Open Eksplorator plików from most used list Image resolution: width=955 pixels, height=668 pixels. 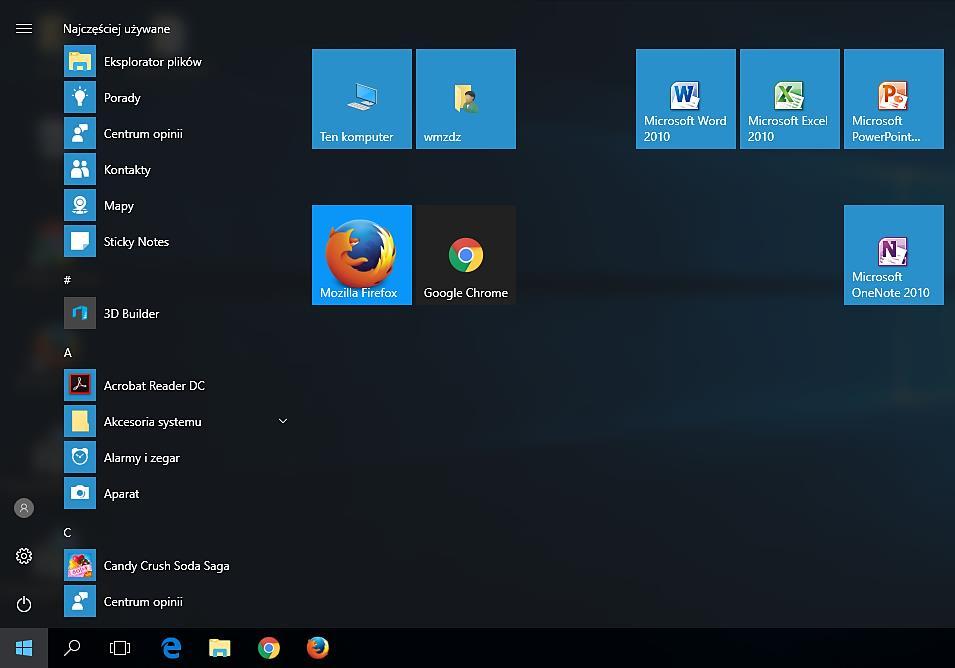pos(177,62)
